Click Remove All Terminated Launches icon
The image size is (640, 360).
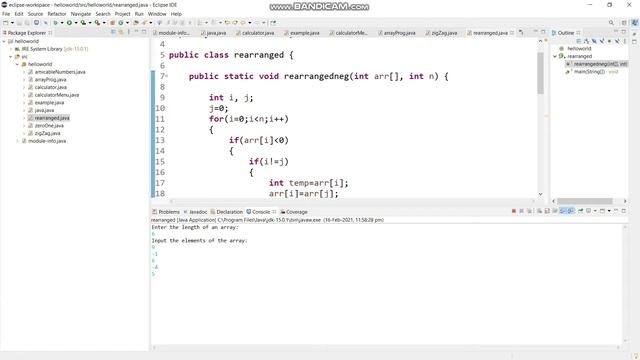point(529,211)
